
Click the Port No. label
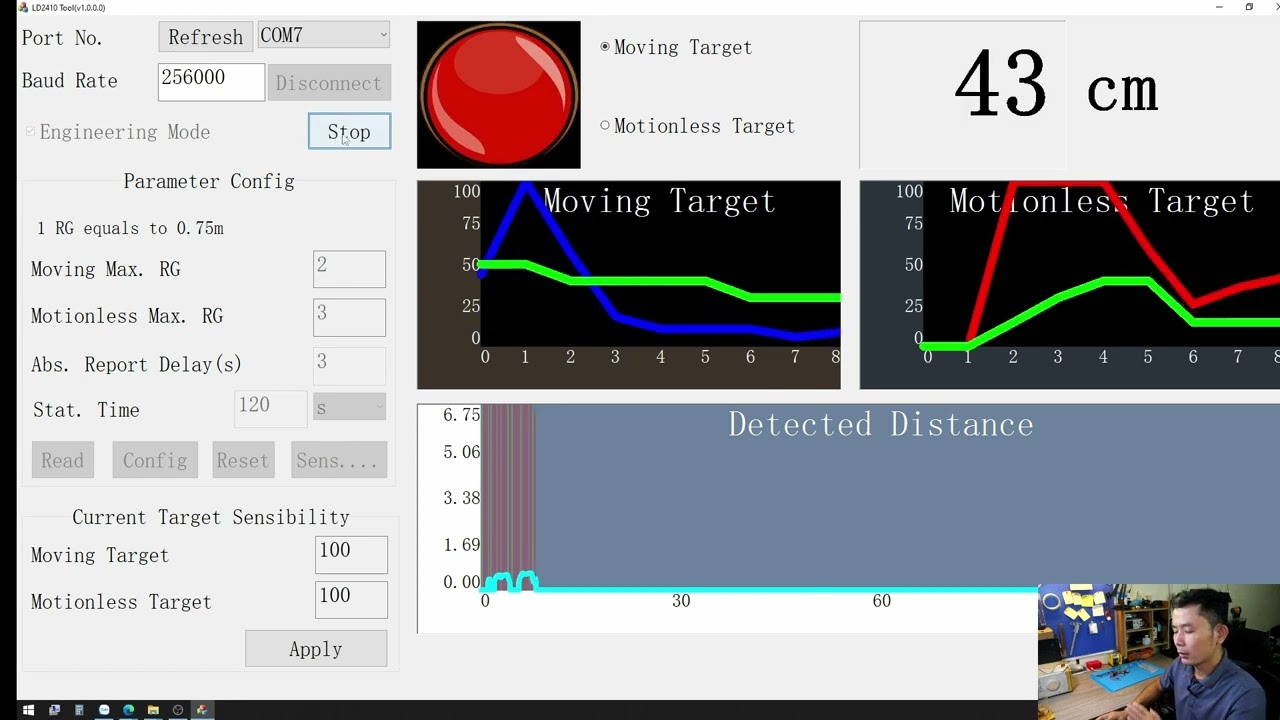[x=62, y=38]
